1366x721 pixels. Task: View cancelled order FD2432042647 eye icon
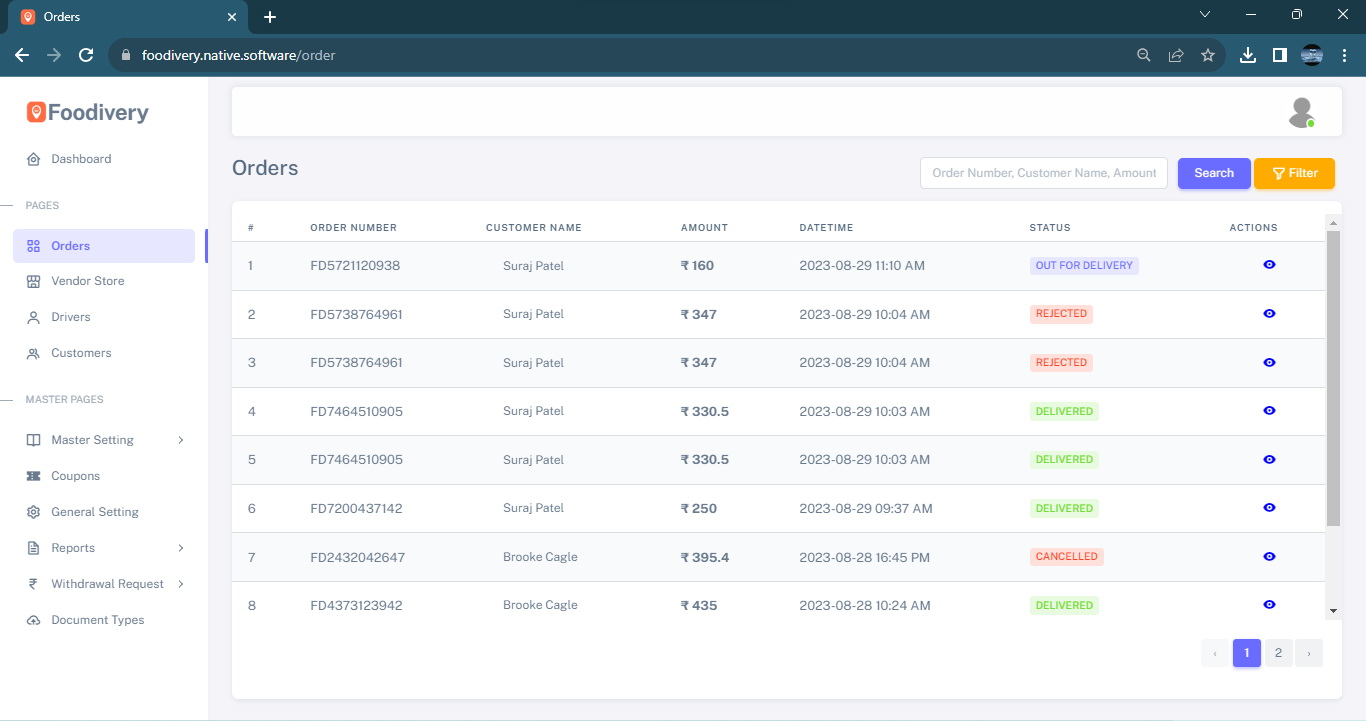pos(1269,557)
